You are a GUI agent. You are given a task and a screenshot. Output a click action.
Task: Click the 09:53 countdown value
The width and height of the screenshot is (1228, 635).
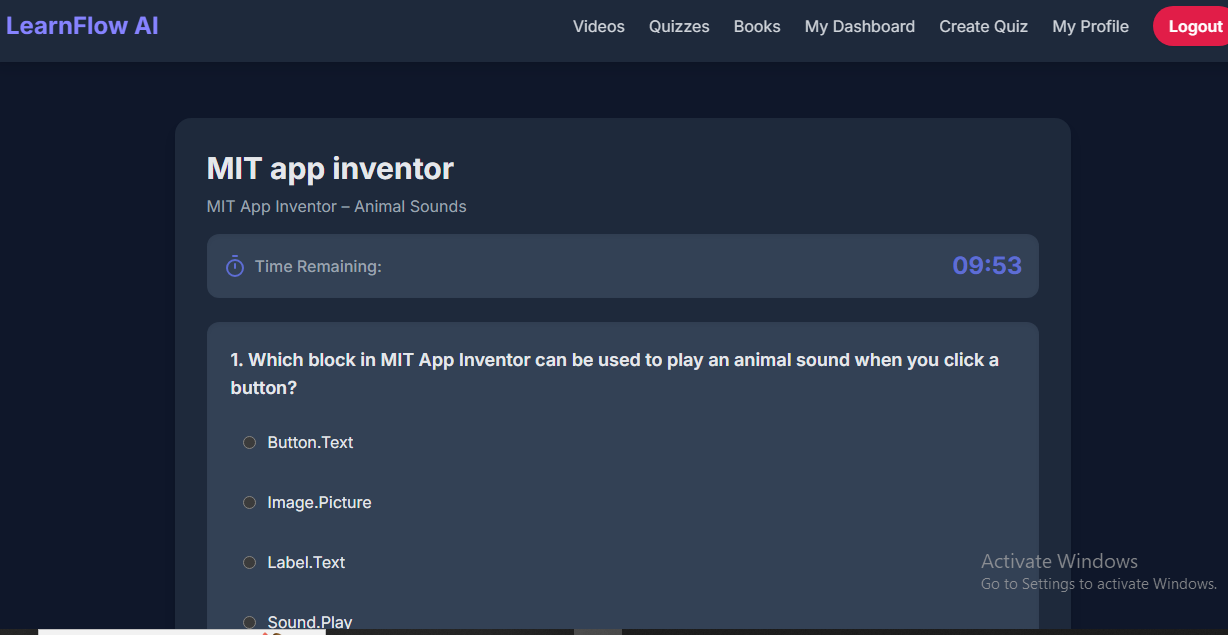(987, 266)
